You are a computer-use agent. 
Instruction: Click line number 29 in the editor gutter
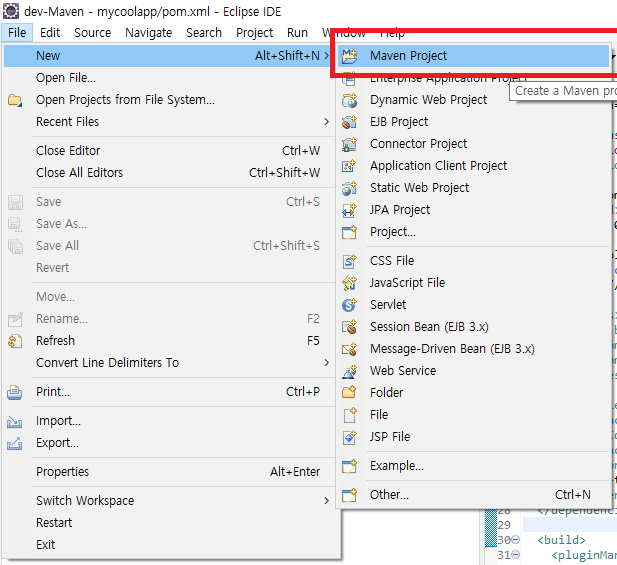[504, 525]
